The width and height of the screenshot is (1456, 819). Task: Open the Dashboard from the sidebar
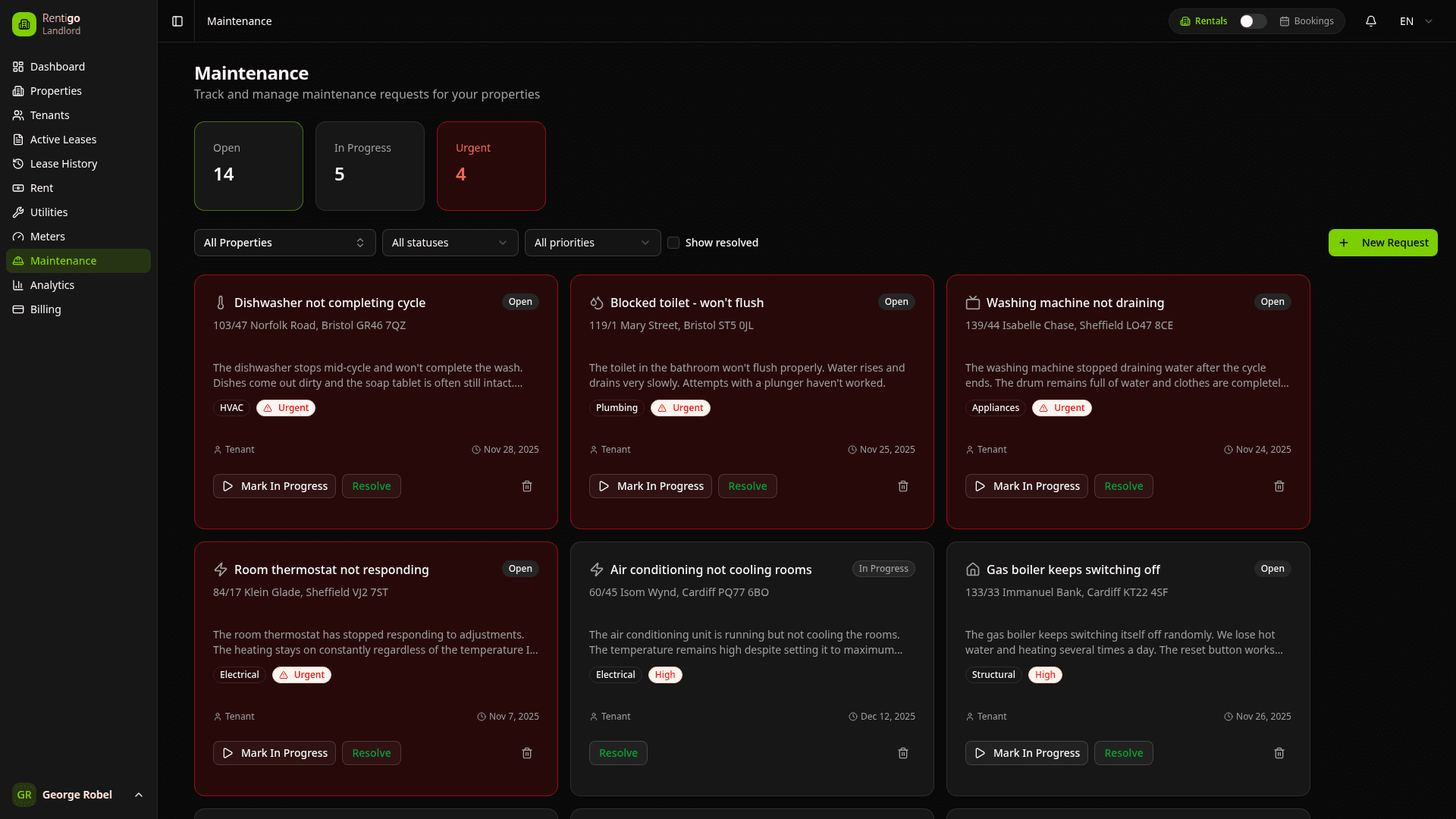pos(57,67)
